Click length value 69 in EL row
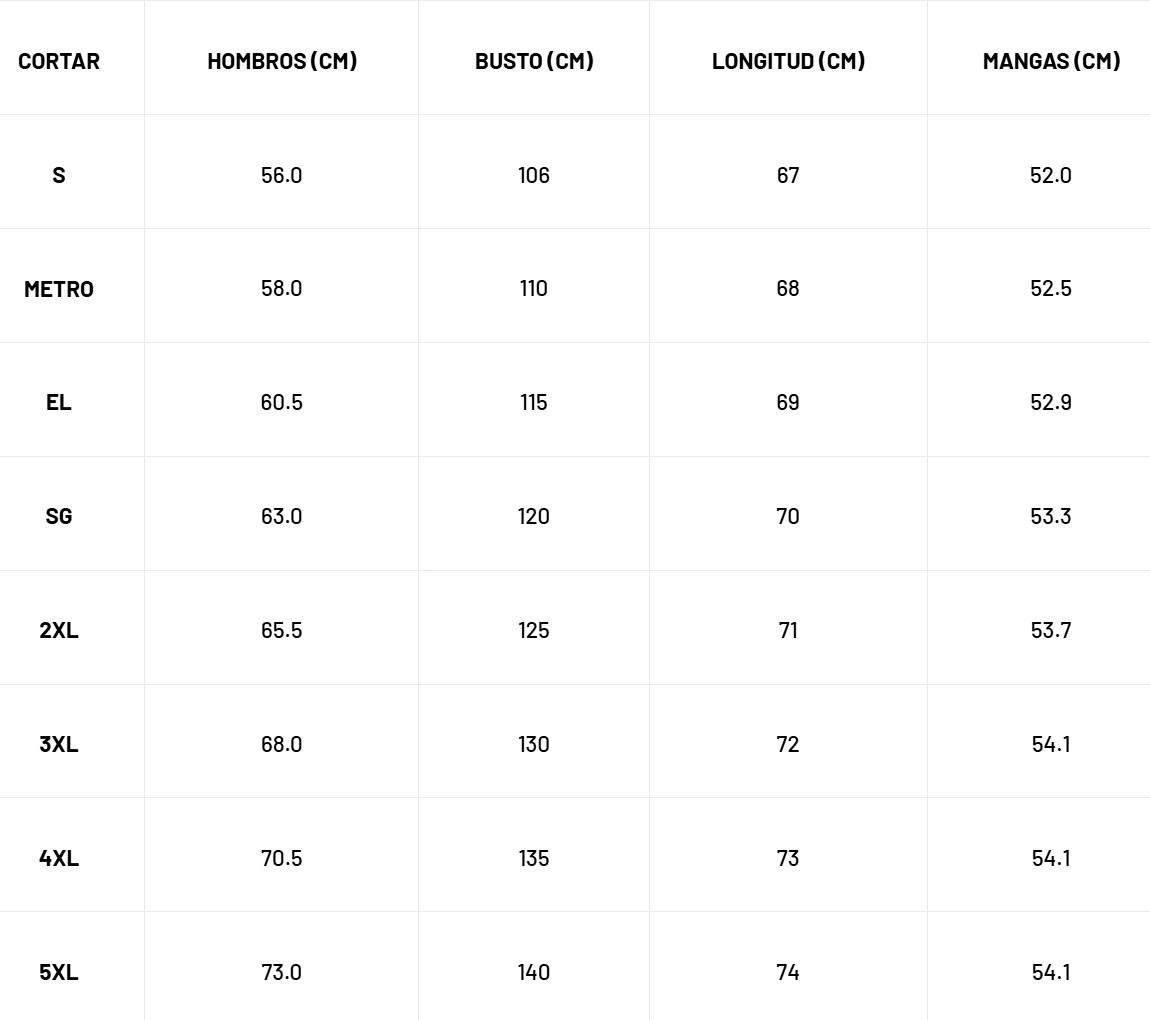 click(x=788, y=402)
